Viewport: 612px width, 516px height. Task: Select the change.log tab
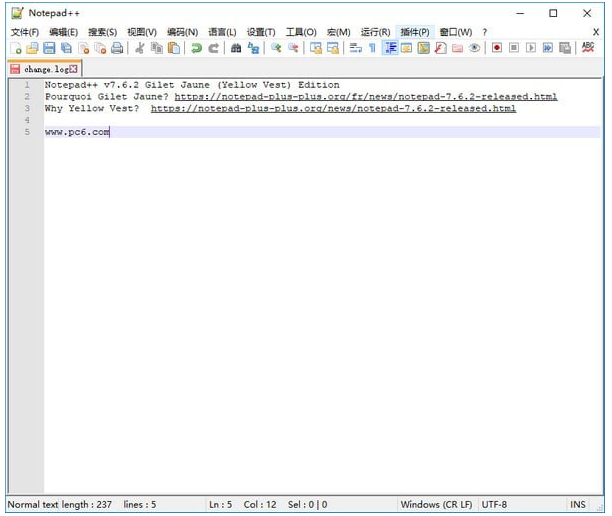[44, 69]
